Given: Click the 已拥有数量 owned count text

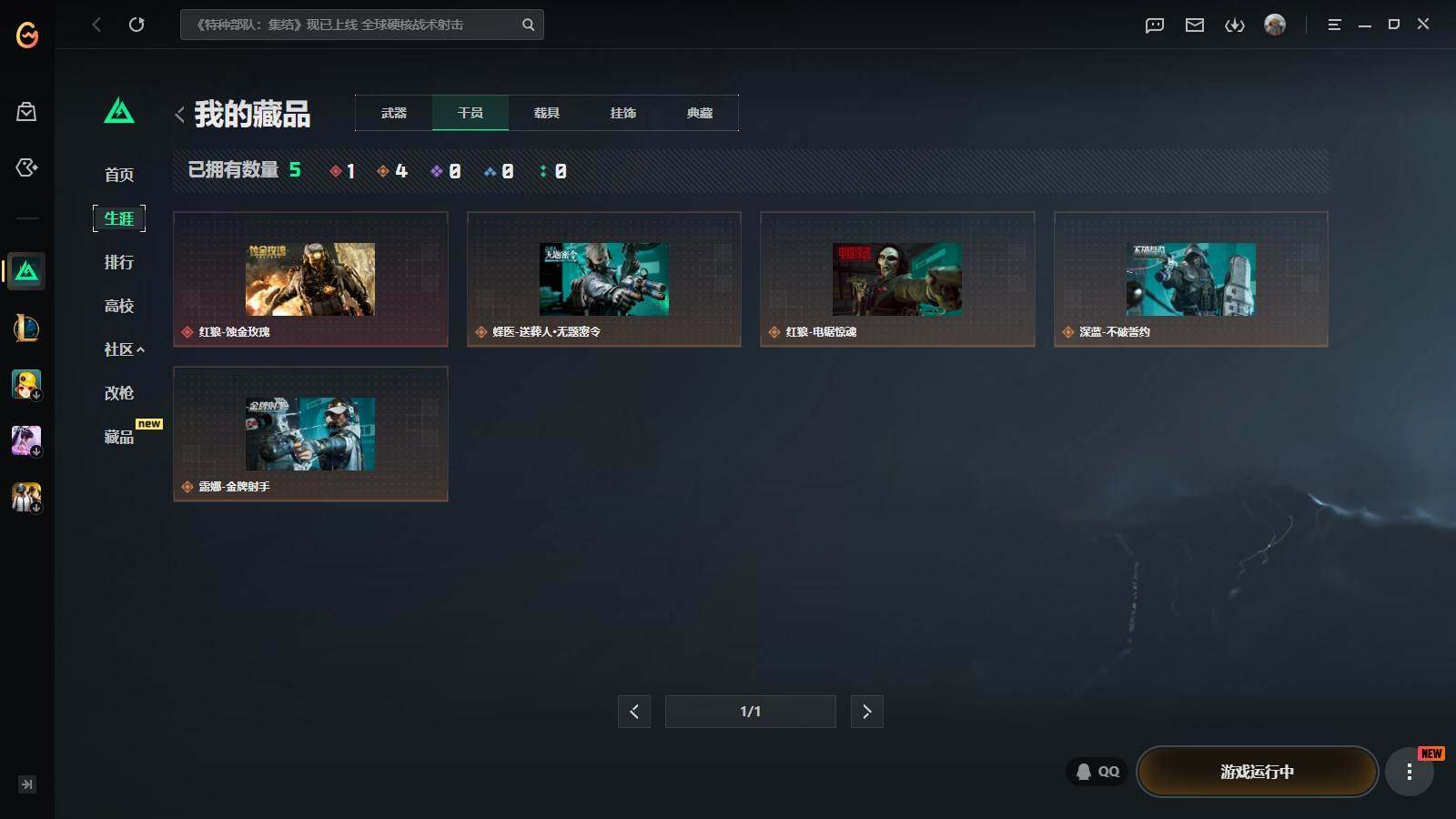Looking at the screenshot, I should coord(233,170).
